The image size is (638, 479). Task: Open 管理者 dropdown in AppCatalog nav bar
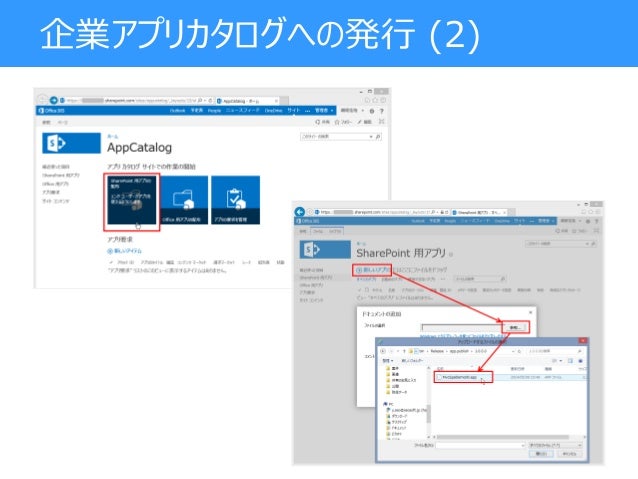pos(324,111)
